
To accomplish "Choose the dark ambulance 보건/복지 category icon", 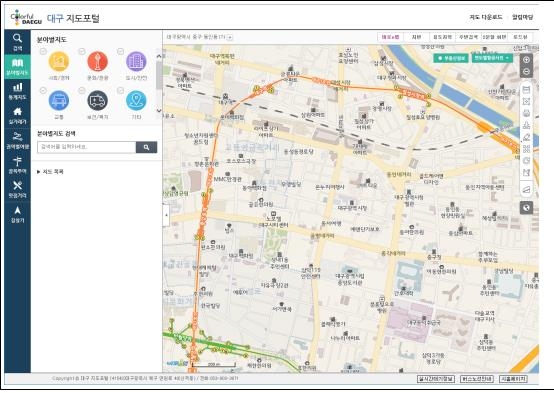I will (98, 100).
